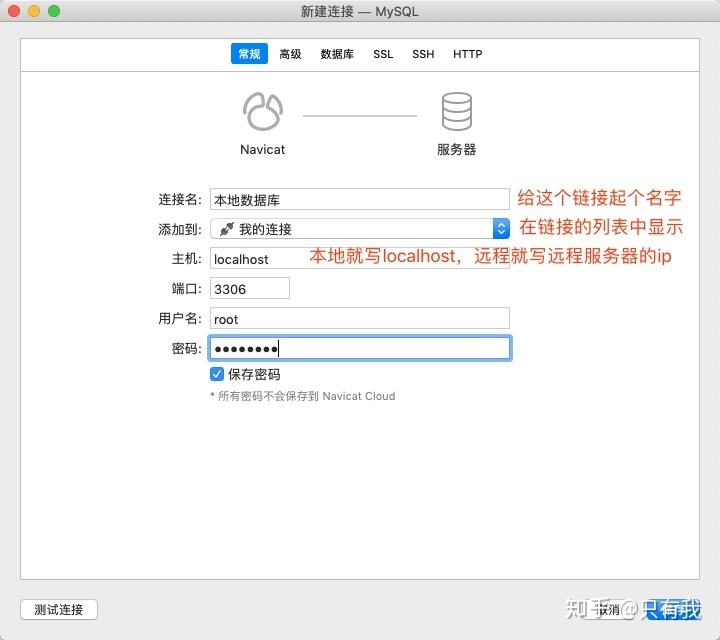Open the 添加到 我的连接 dropdown

[x=360, y=229]
